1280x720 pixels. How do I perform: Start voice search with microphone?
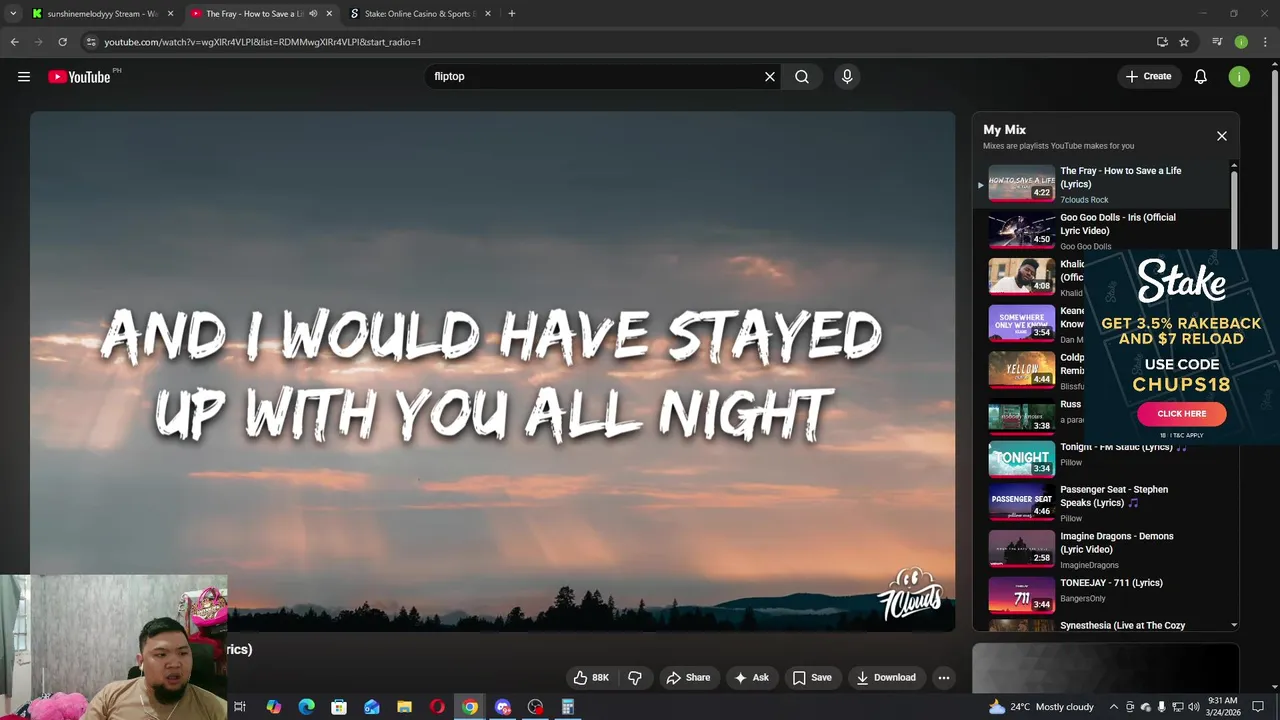[x=847, y=76]
